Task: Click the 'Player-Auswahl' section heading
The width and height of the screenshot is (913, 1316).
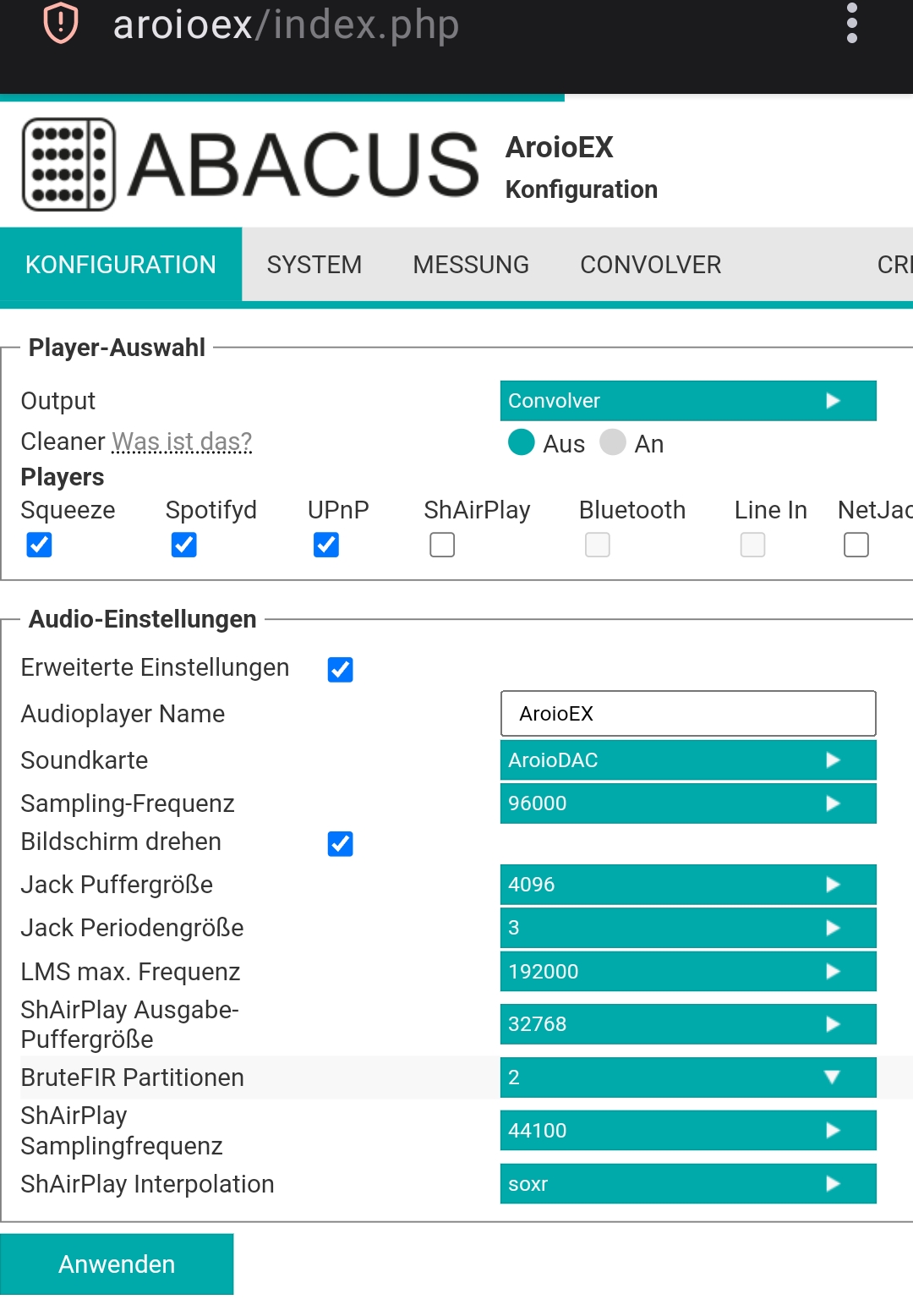Action: tap(117, 348)
